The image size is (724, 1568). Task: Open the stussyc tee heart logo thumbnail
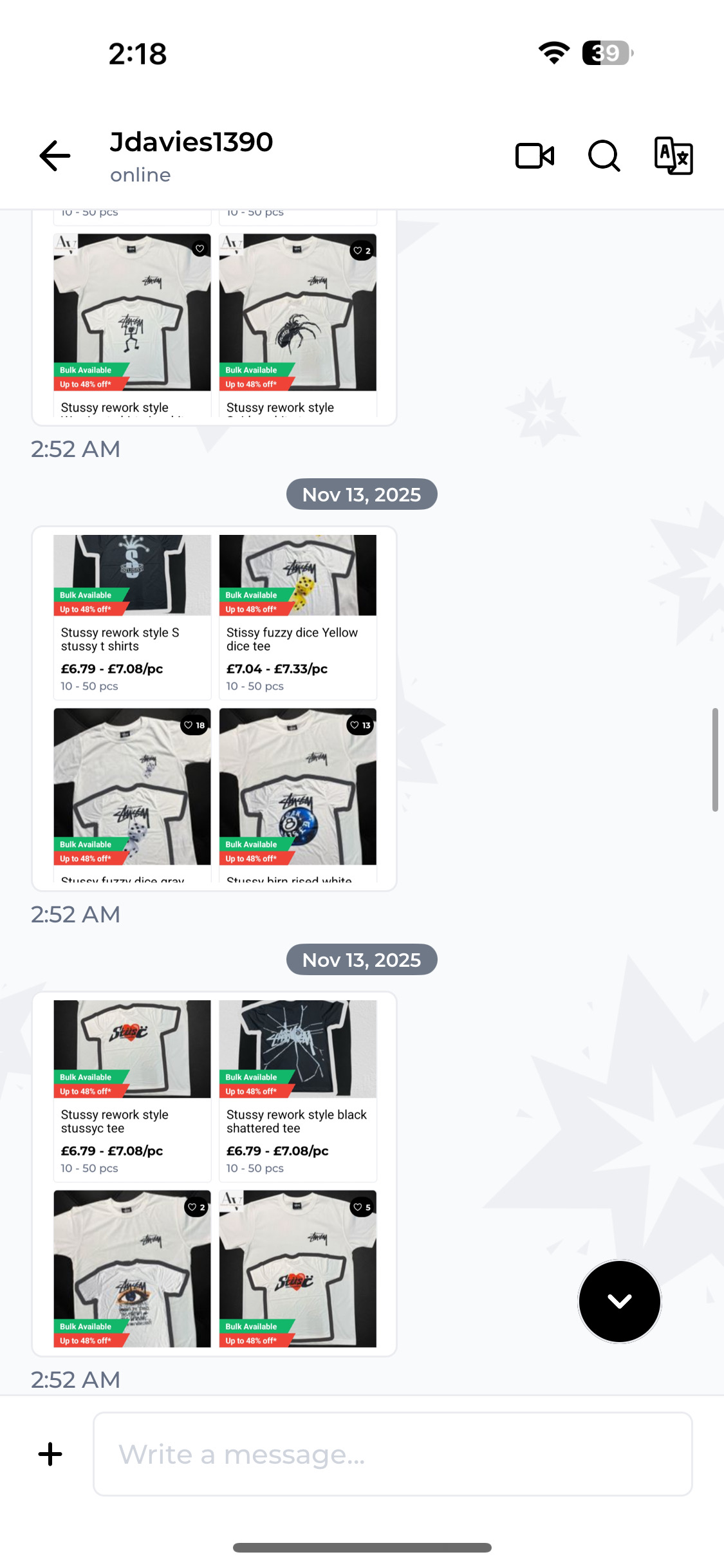tap(132, 1049)
